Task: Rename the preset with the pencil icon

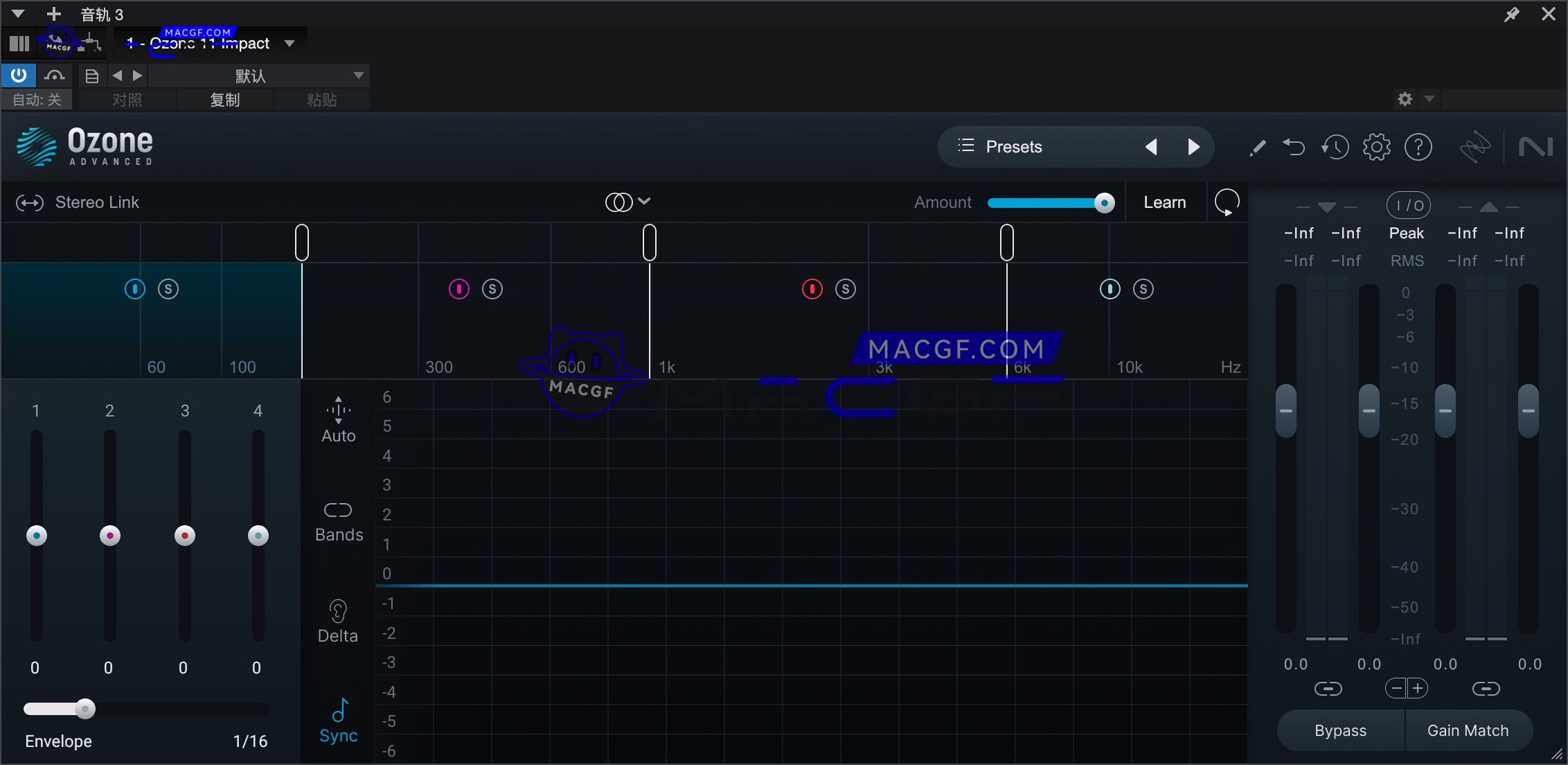Action: click(x=1258, y=147)
